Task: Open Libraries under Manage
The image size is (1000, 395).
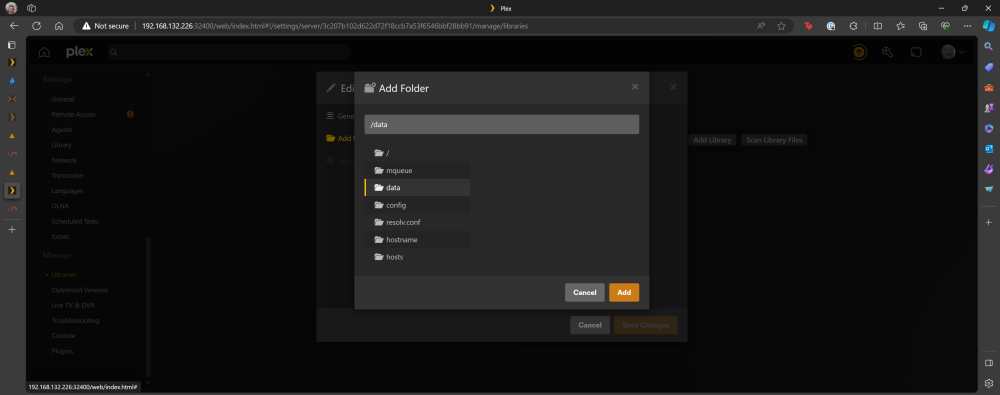Action: pyautogui.click(x=64, y=274)
